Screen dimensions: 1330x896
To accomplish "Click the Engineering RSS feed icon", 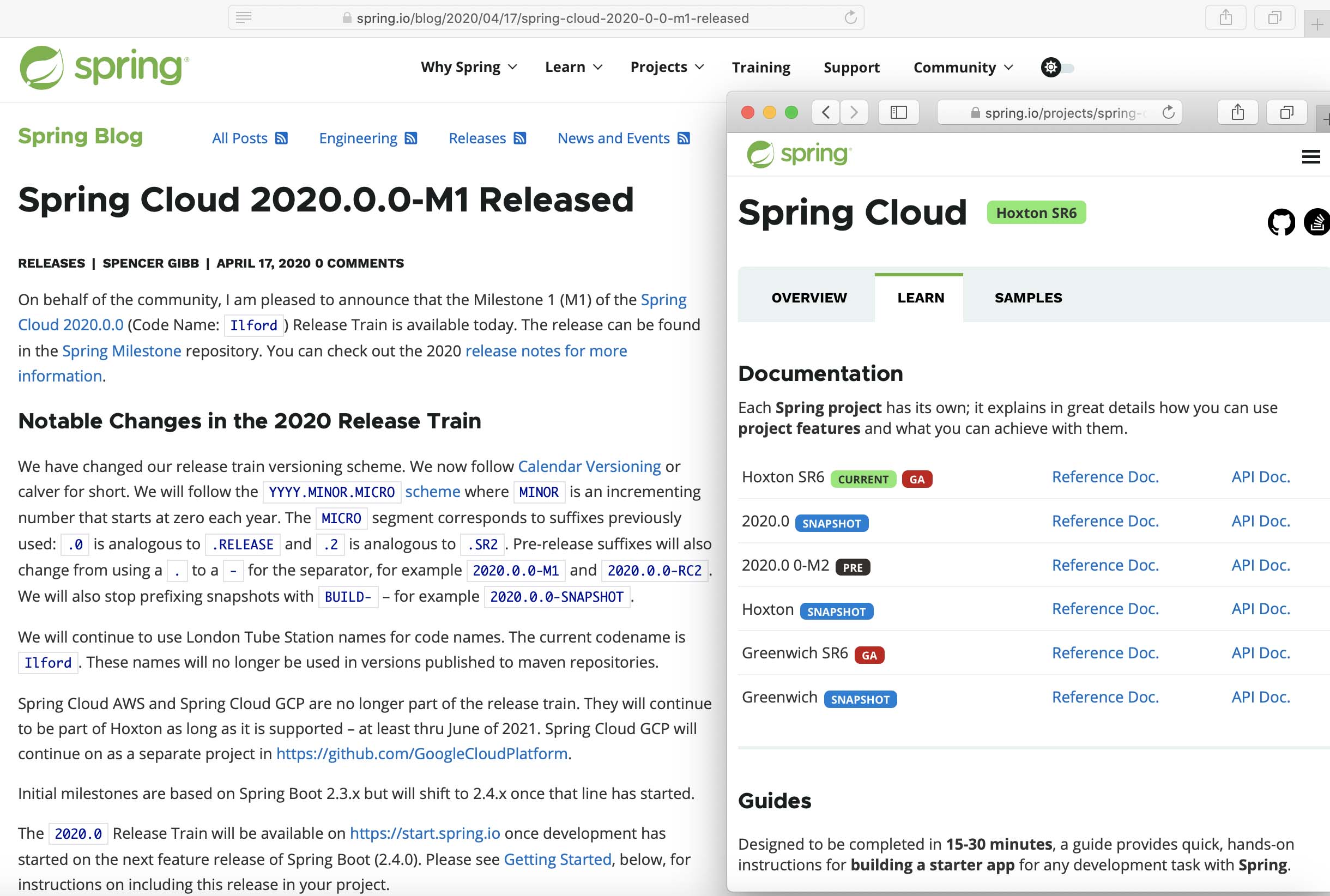I will (411, 138).
